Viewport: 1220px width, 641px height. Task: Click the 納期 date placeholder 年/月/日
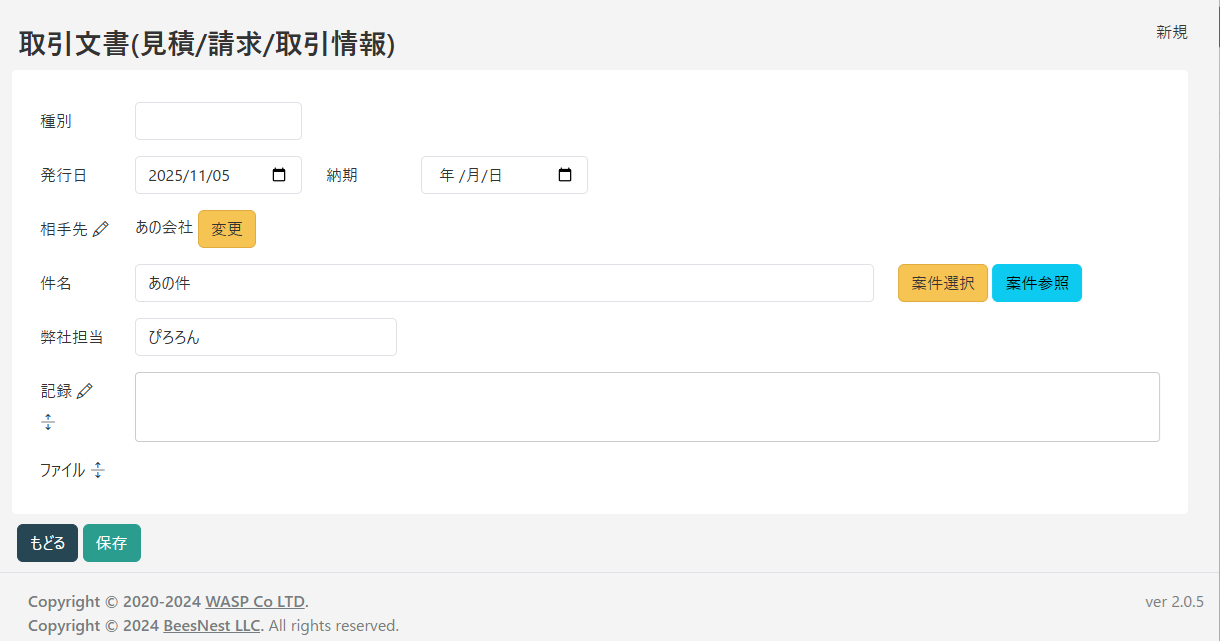click(471, 175)
